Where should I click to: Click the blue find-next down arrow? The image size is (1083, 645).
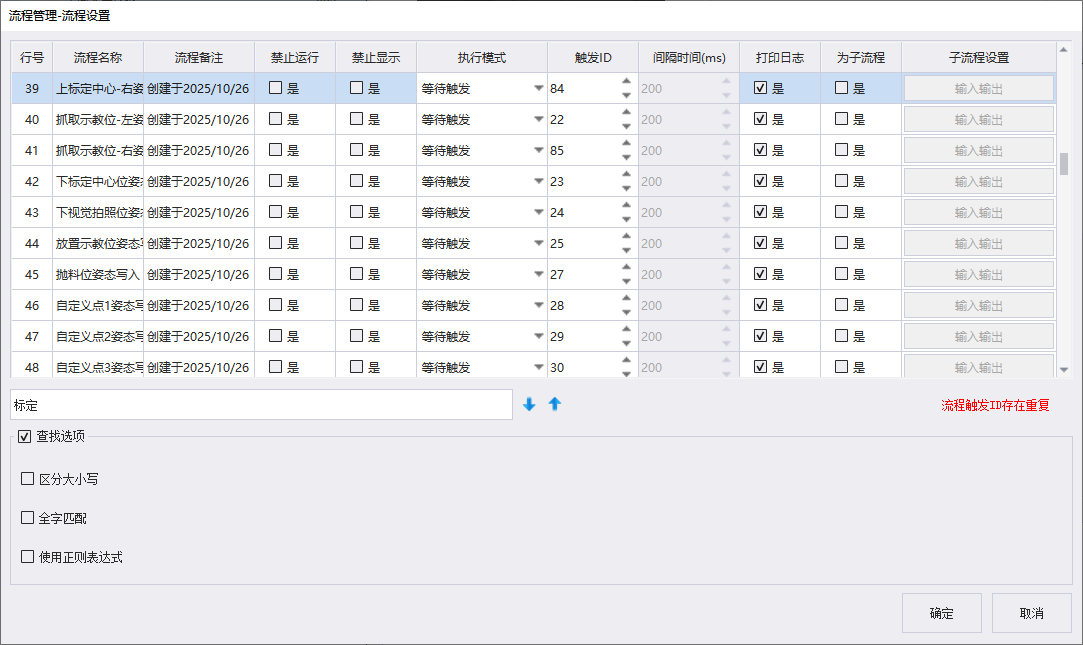coord(529,405)
